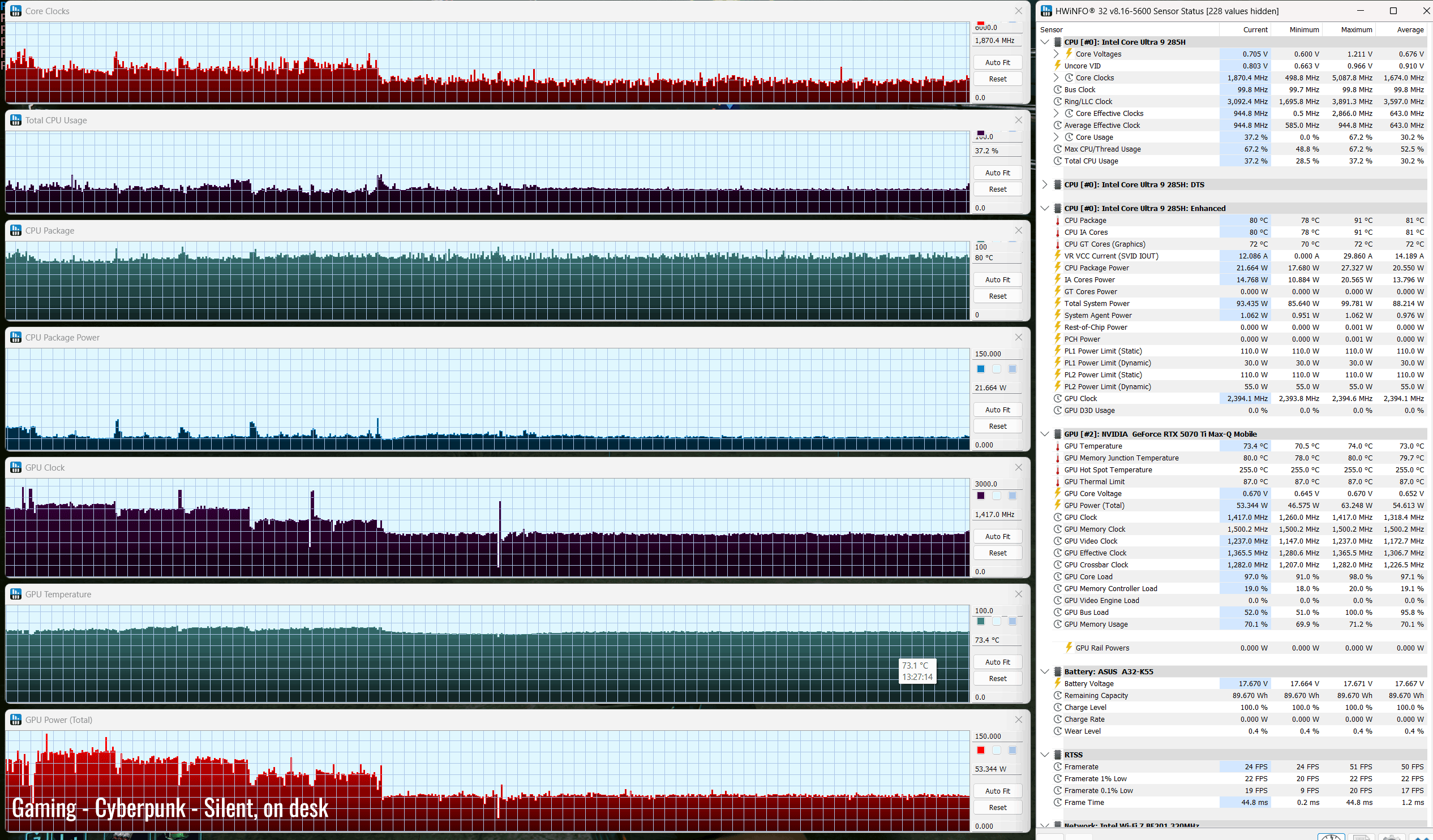
Task: Click the chip icon beside GPU [#2] NVIDIA GeForce
Action: [1058, 434]
